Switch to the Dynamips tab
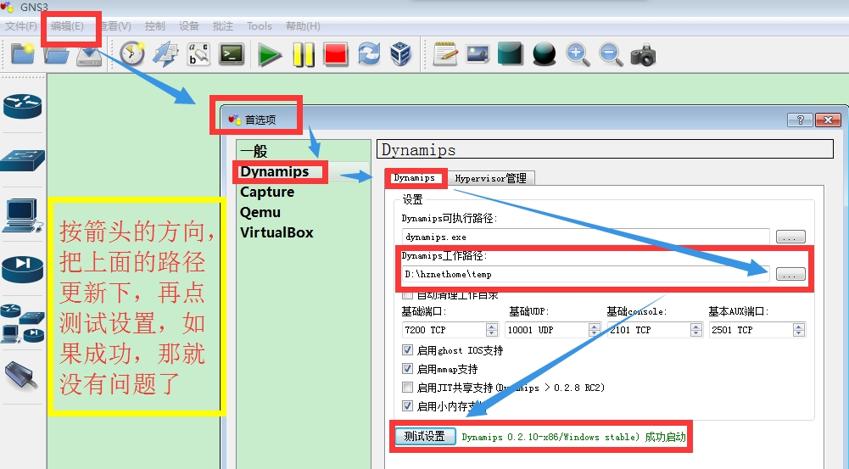 tap(415, 178)
